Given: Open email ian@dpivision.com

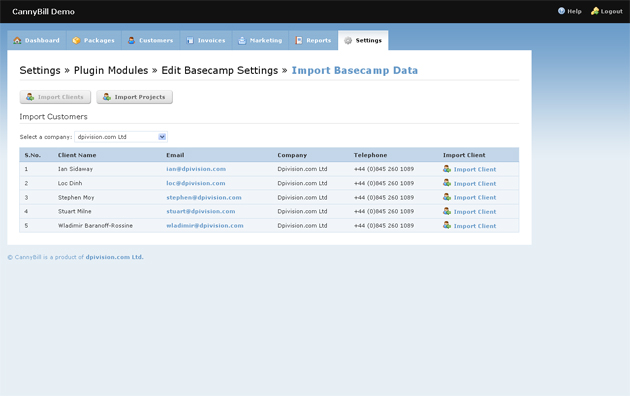Looking at the screenshot, I should click(196, 169).
